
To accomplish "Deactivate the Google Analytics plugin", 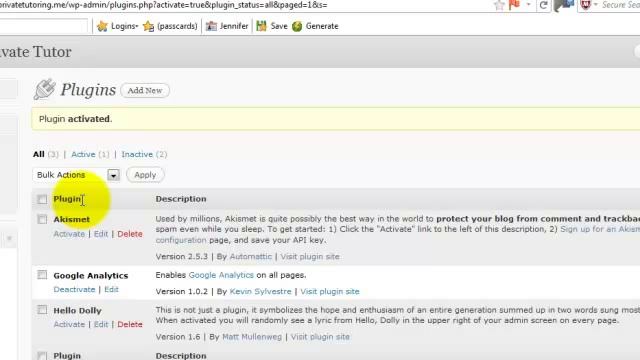I will [74, 289].
